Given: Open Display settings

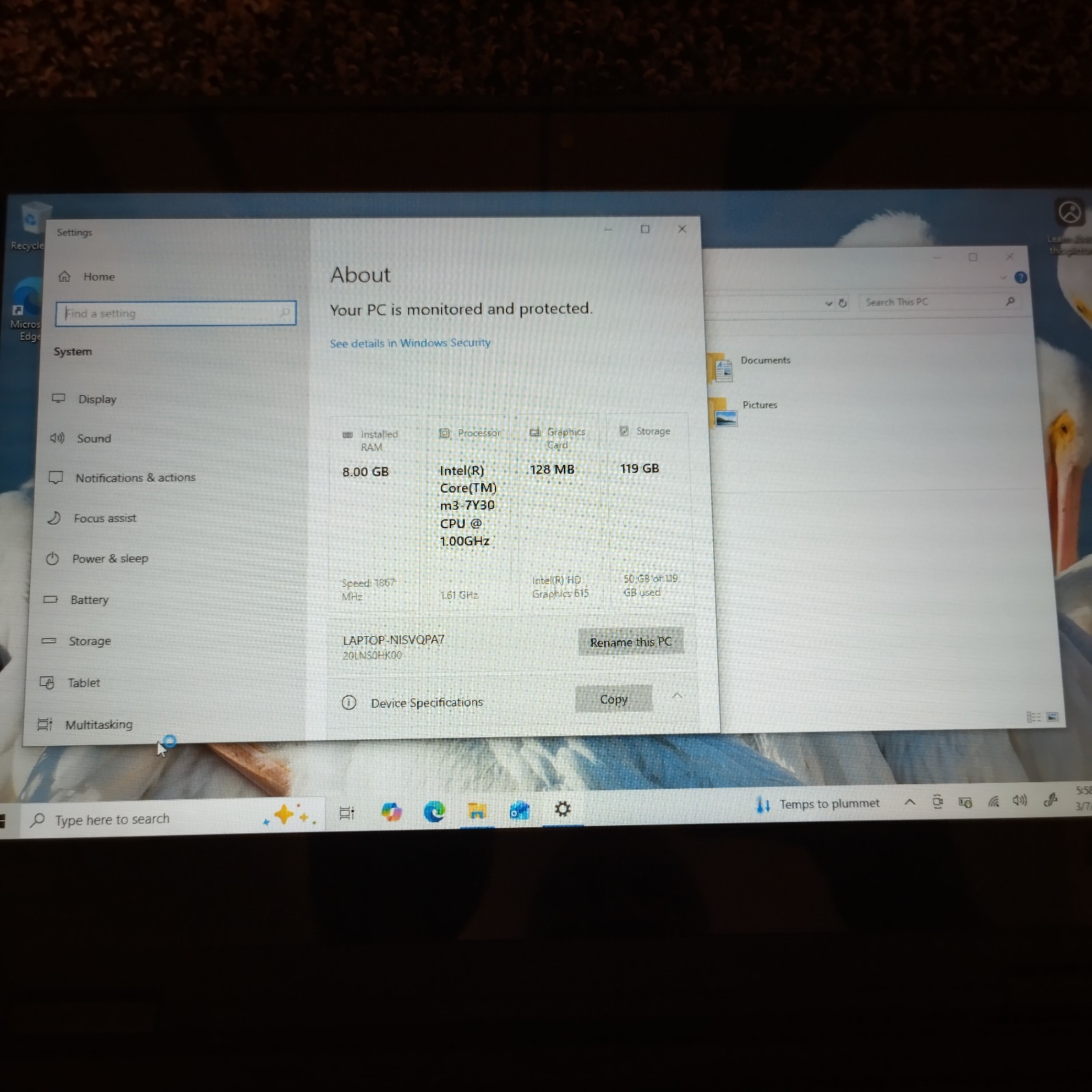Looking at the screenshot, I should [85, 399].
